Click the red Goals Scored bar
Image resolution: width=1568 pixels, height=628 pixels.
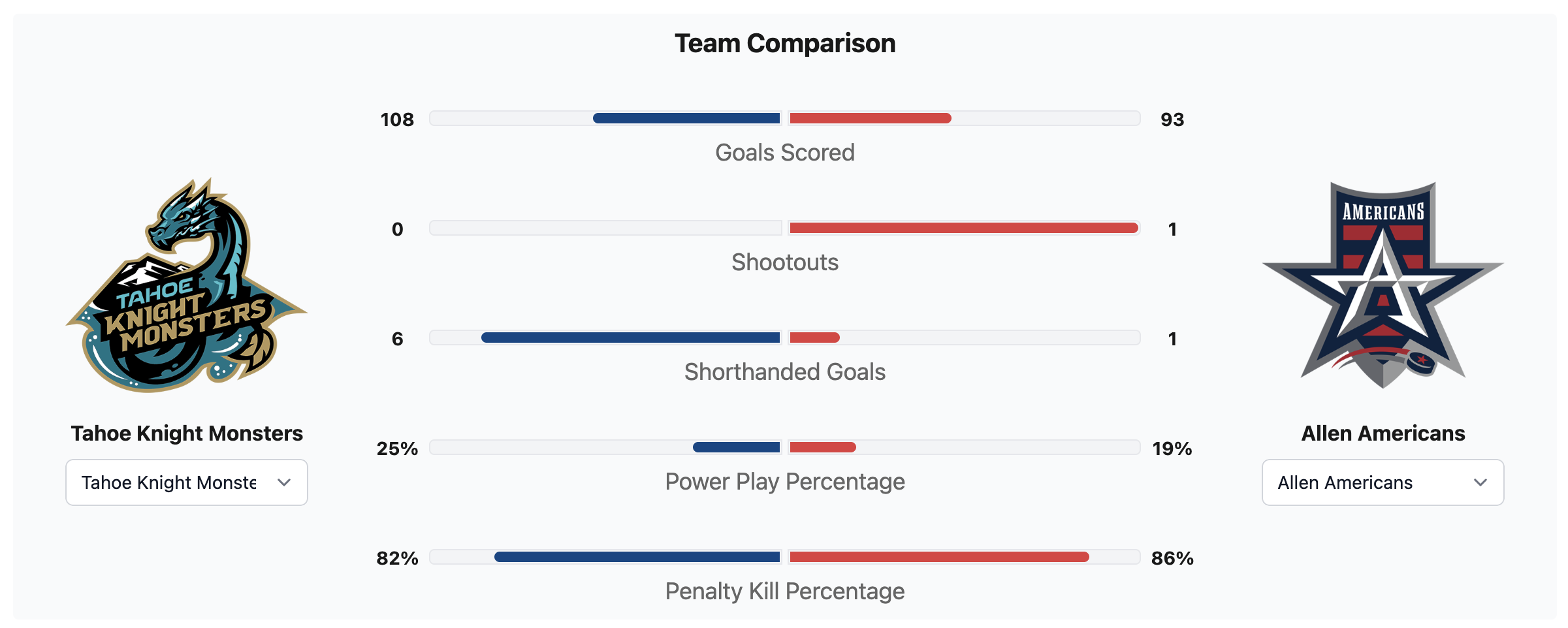870,118
